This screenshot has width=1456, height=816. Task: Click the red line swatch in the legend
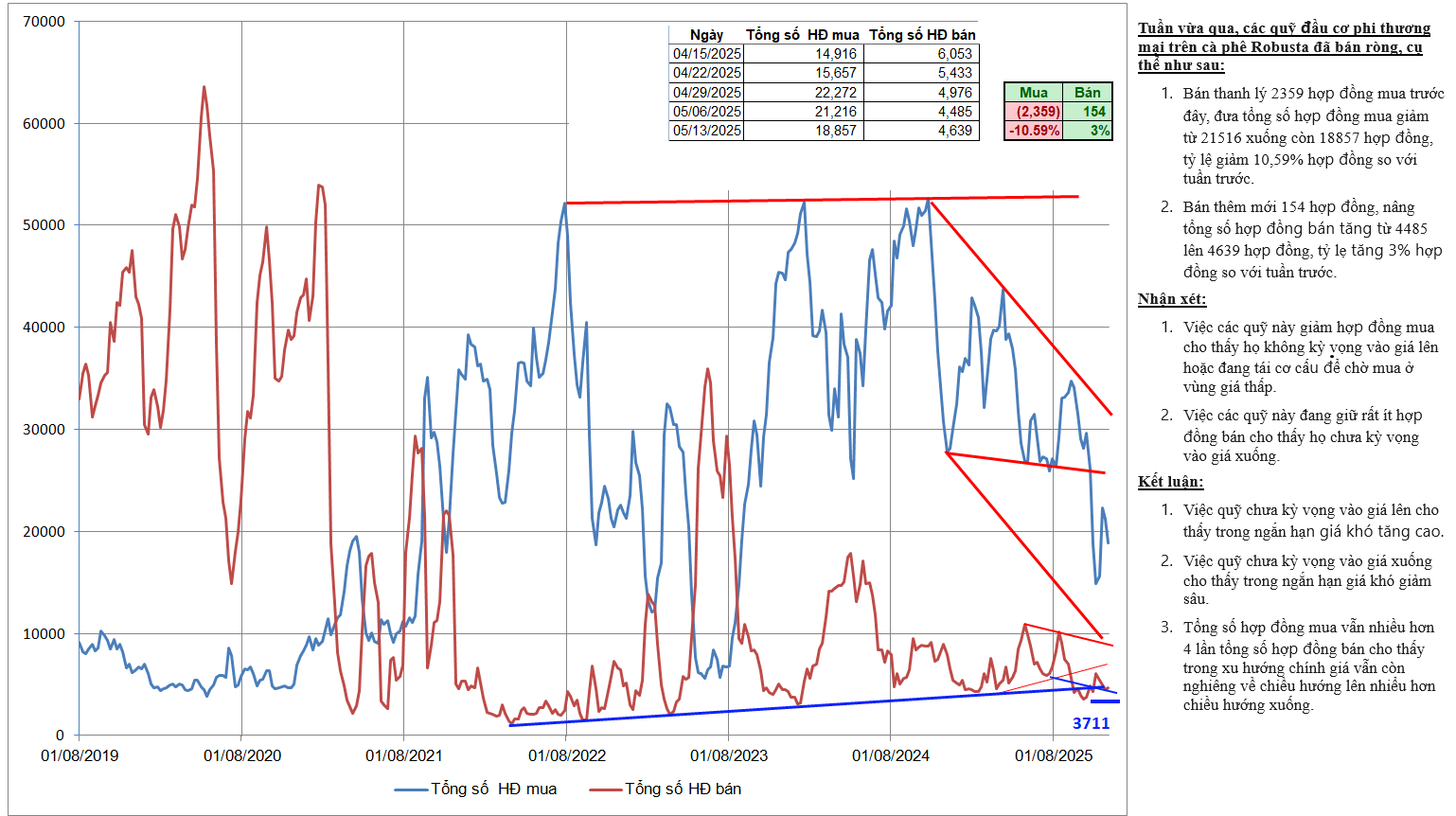tap(605, 789)
